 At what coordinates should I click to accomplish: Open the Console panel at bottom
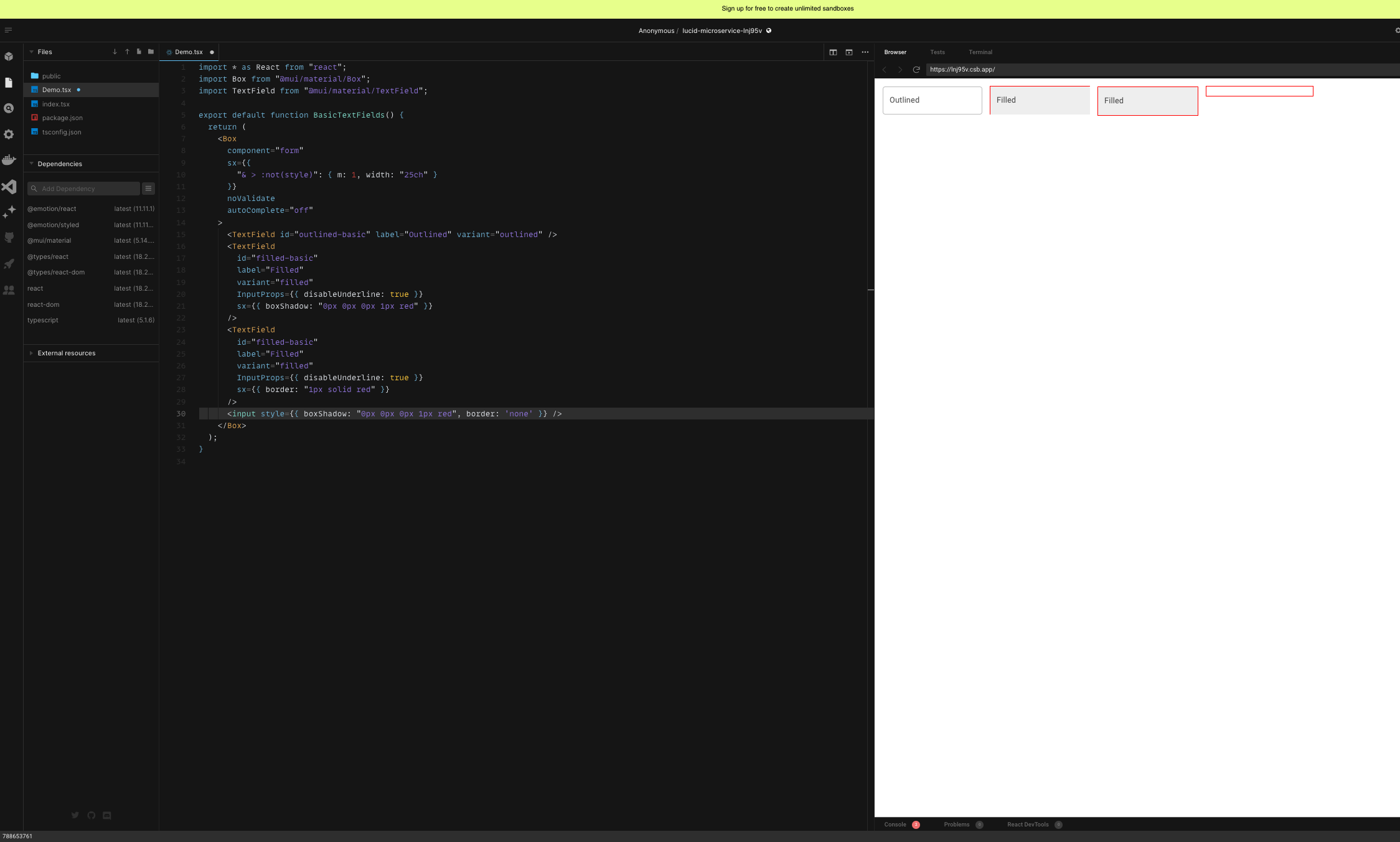pos(895,825)
